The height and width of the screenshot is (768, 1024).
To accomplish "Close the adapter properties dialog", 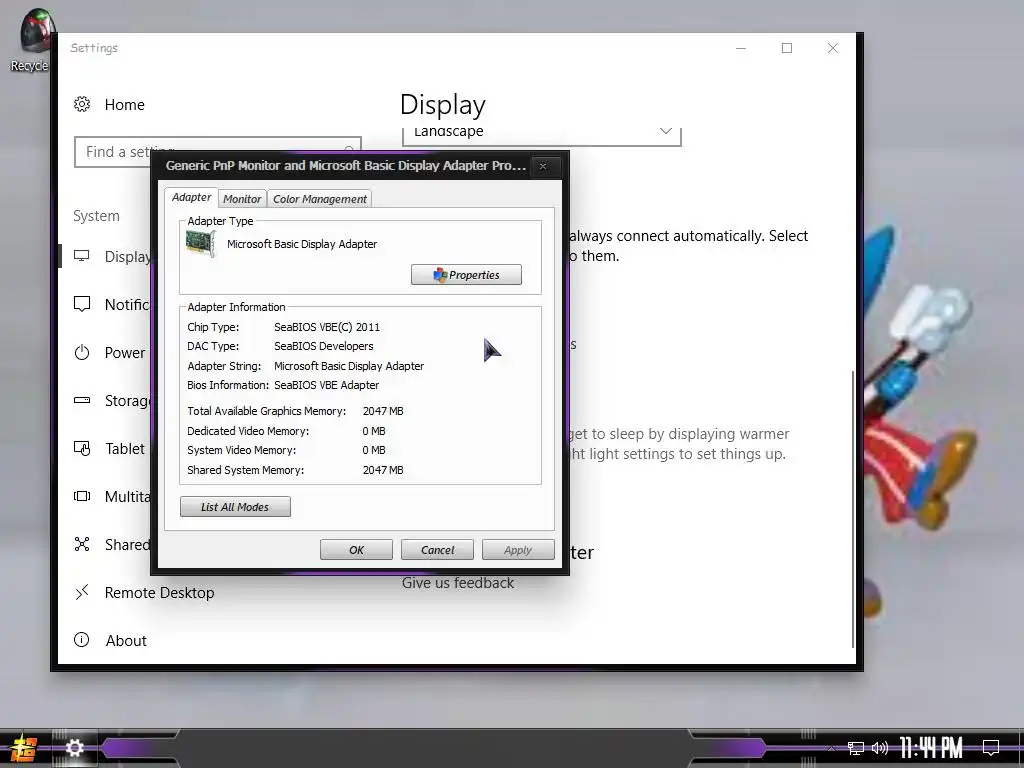I will (x=543, y=166).
